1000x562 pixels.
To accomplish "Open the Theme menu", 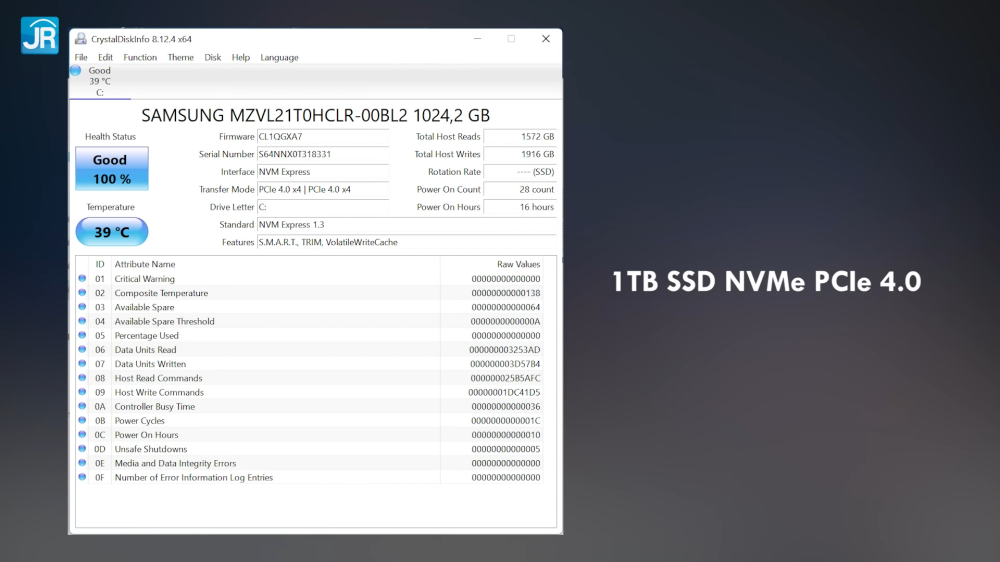I will click(180, 57).
